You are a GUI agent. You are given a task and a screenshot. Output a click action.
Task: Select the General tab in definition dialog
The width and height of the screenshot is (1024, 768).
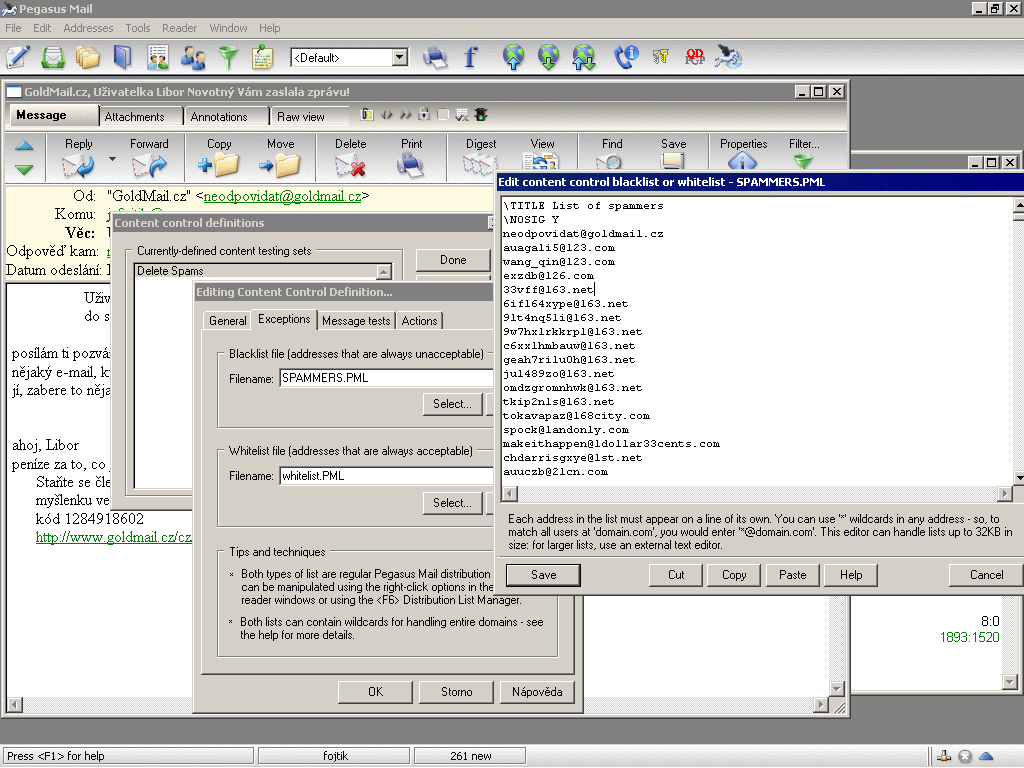pyautogui.click(x=227, y=321)
